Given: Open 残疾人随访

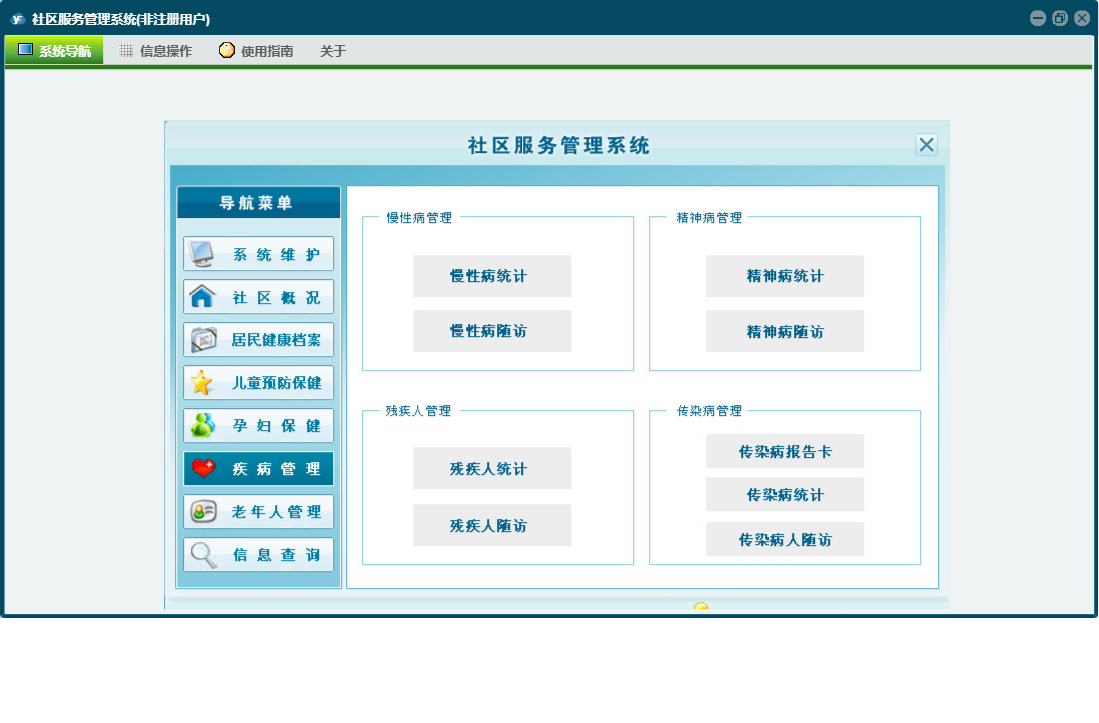Looking at the screenshot, I should point(492,525).
